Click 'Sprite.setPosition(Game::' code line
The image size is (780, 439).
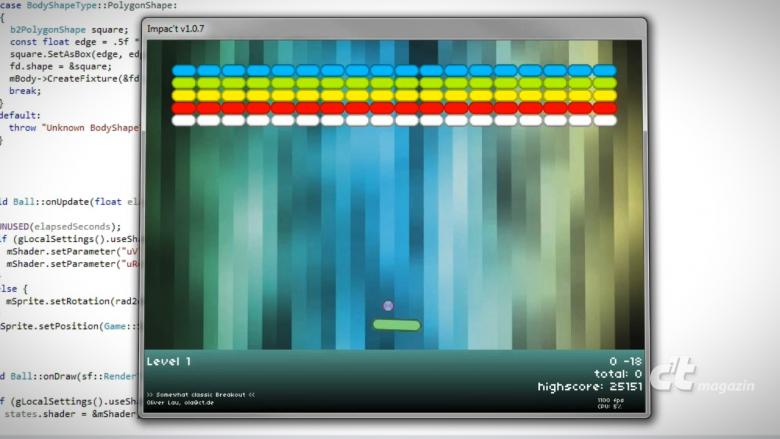(70, 326)
